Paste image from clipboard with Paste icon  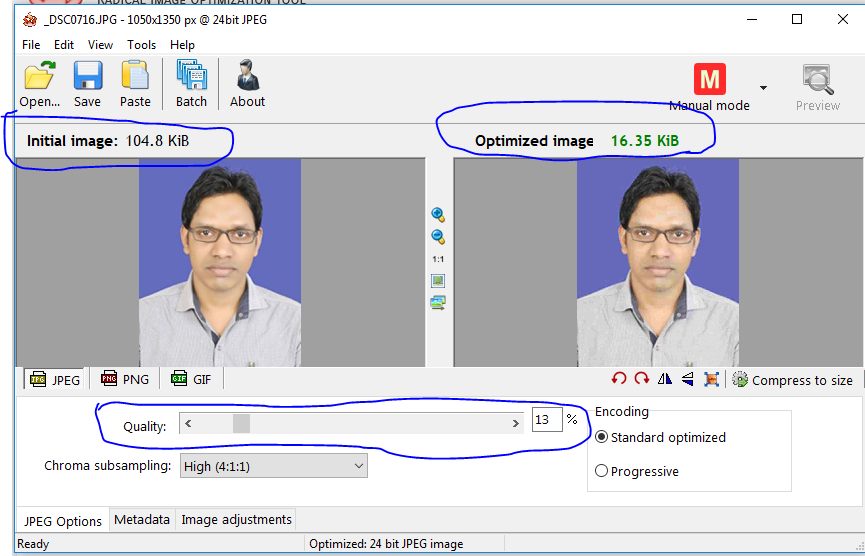click(x=135, y=84)
